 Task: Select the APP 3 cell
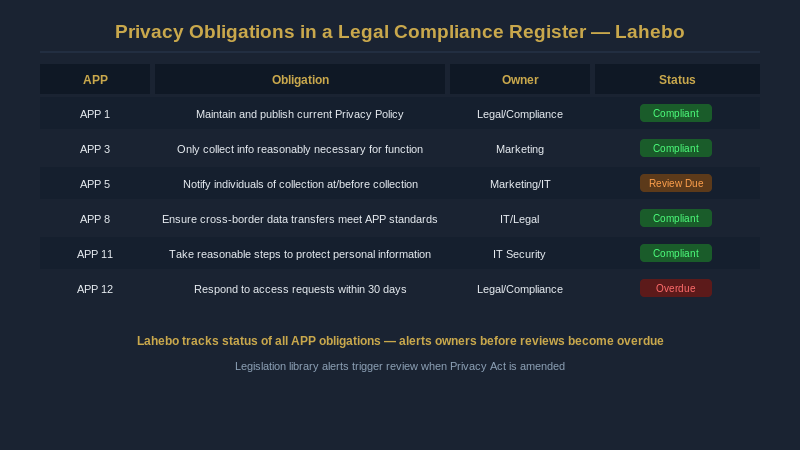tap(95, 149)
